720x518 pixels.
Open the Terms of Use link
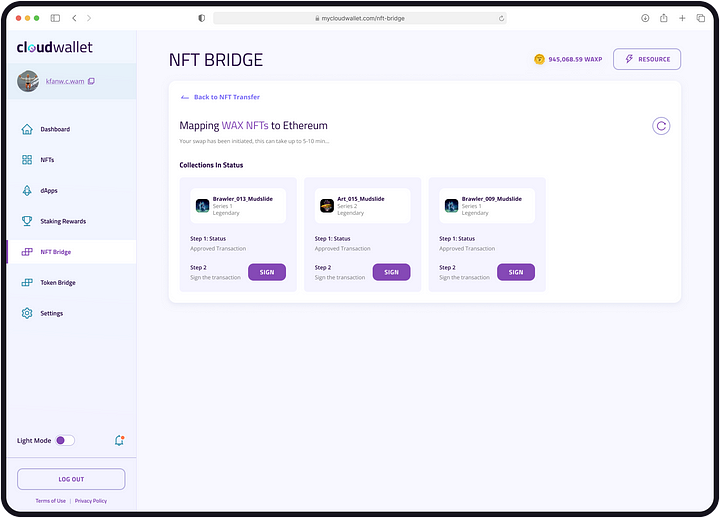click(x=51, y=501)
